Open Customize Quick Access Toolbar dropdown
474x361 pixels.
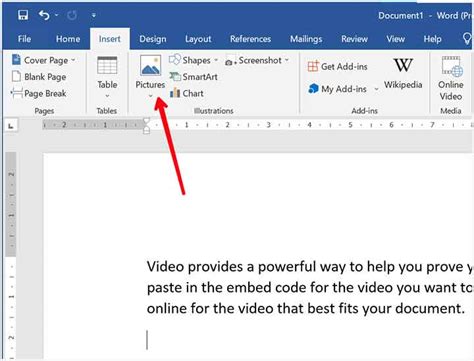pos(94,15)
